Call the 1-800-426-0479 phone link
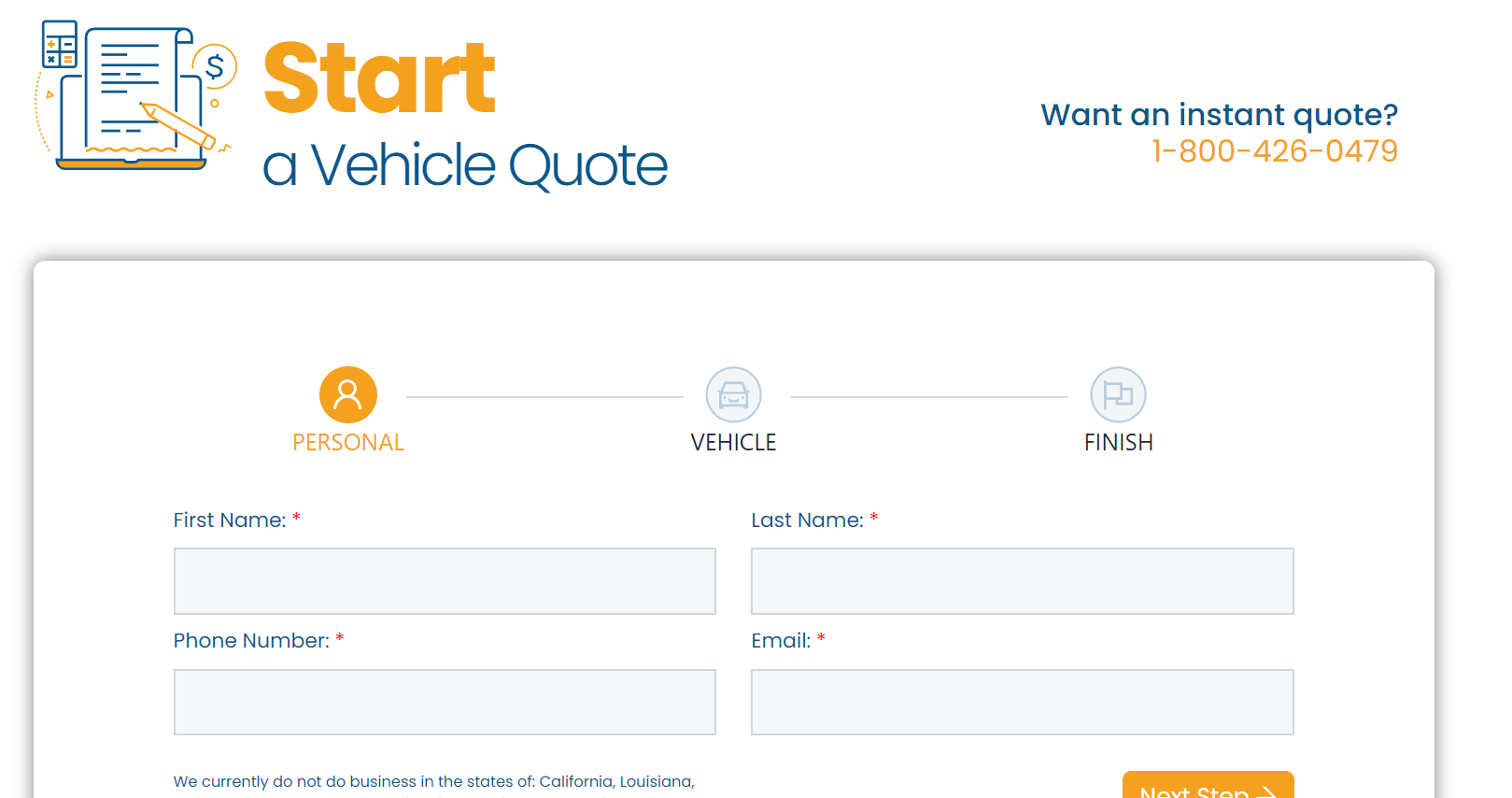 1275,150
